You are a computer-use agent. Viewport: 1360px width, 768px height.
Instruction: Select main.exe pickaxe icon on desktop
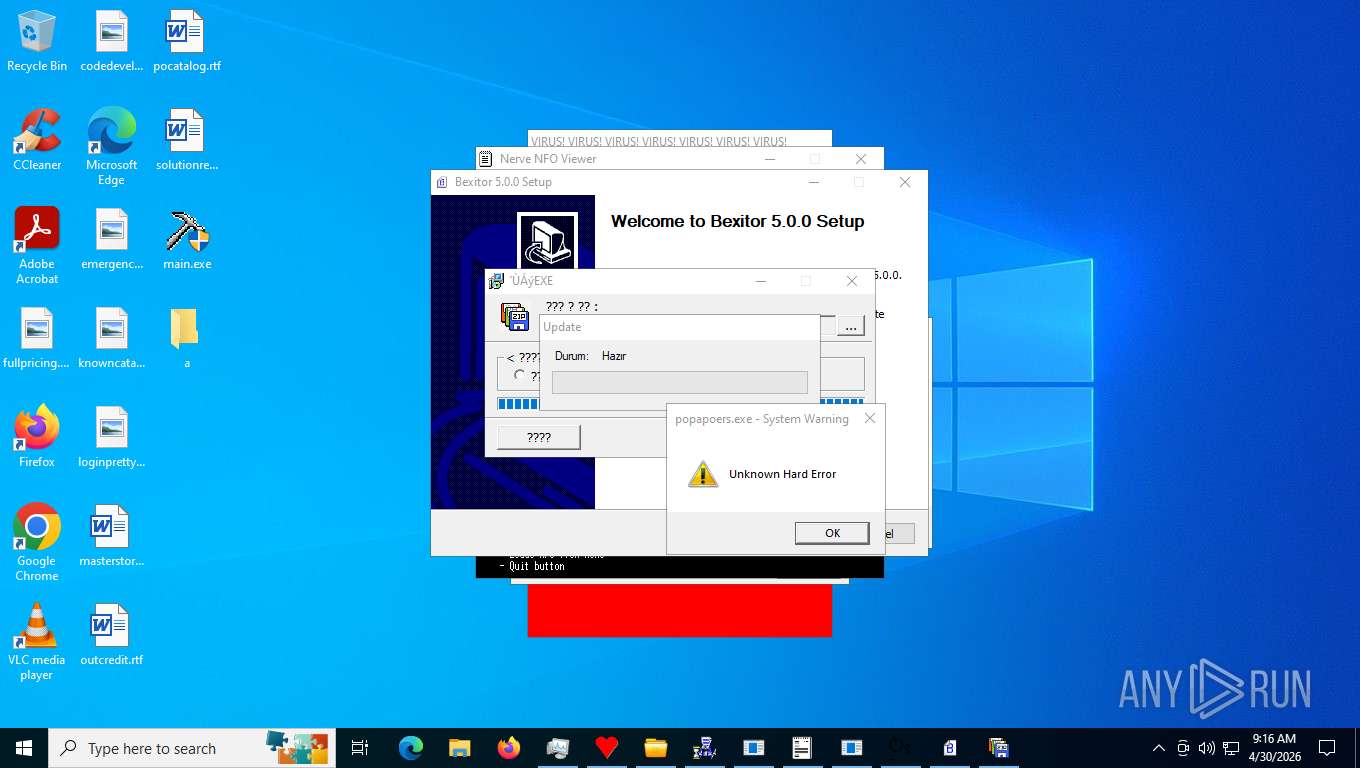[x=186, y=239]
